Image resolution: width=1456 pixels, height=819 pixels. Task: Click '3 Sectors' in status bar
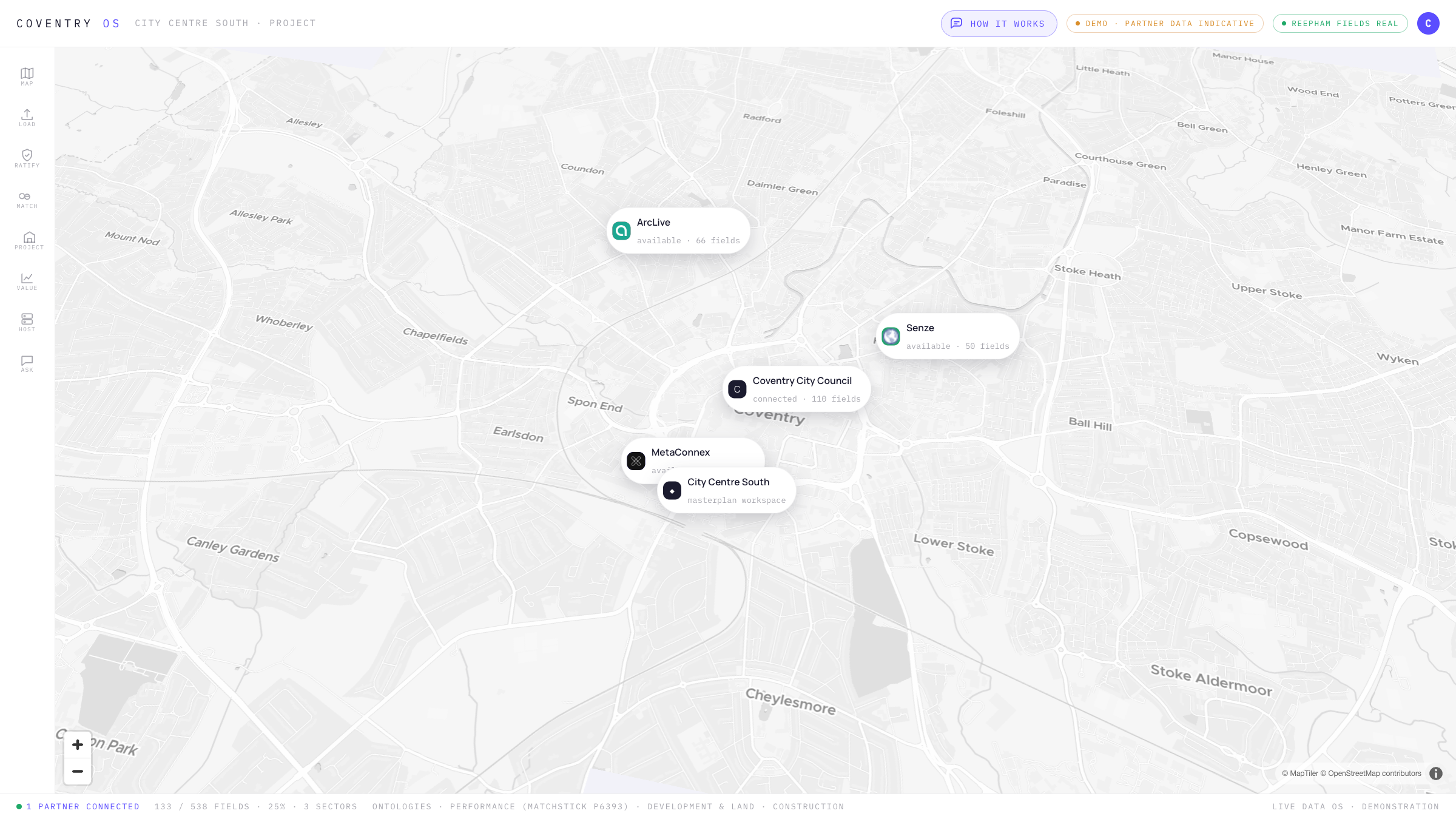click(331, 807)
